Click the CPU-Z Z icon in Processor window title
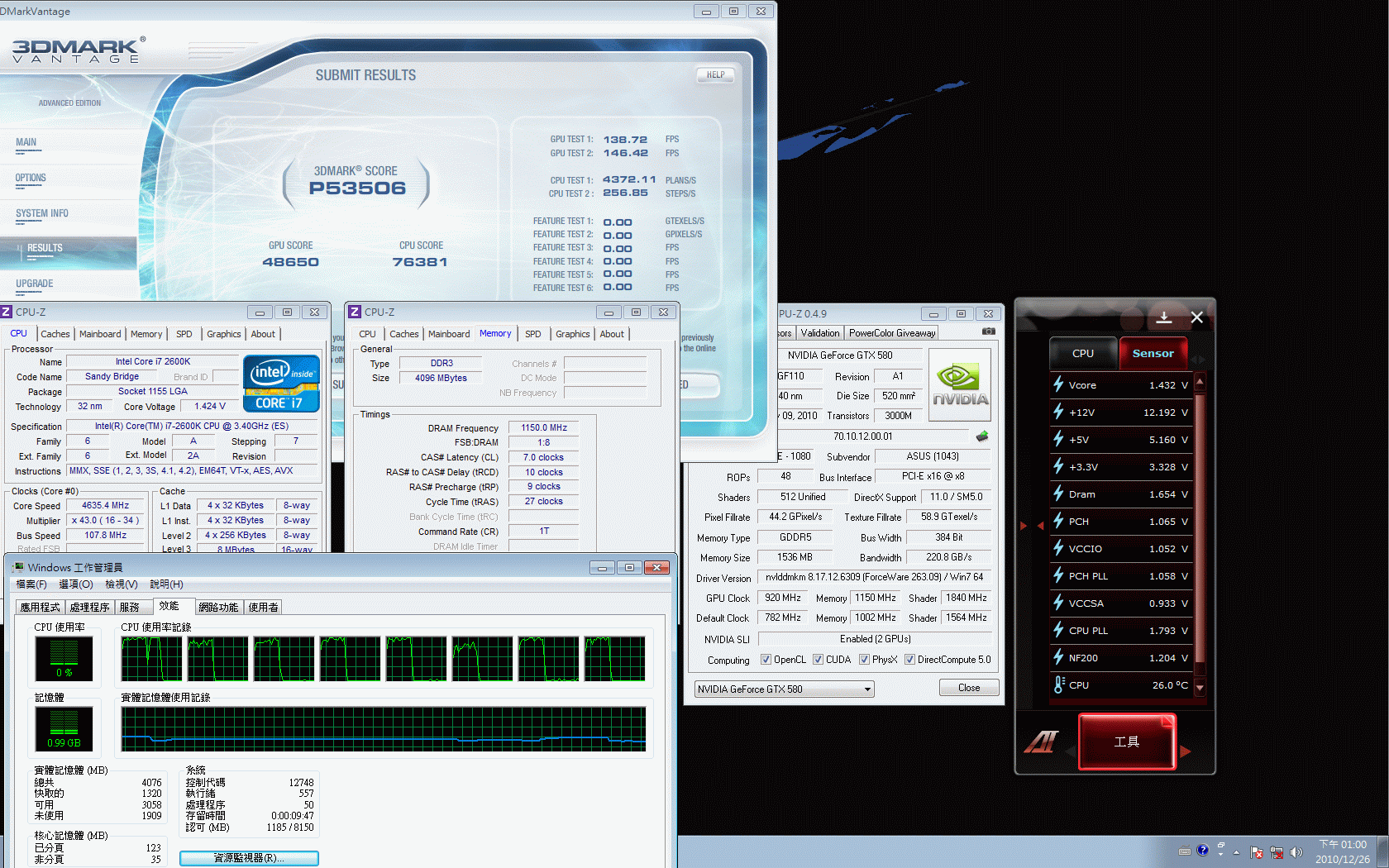 point(6,312)
